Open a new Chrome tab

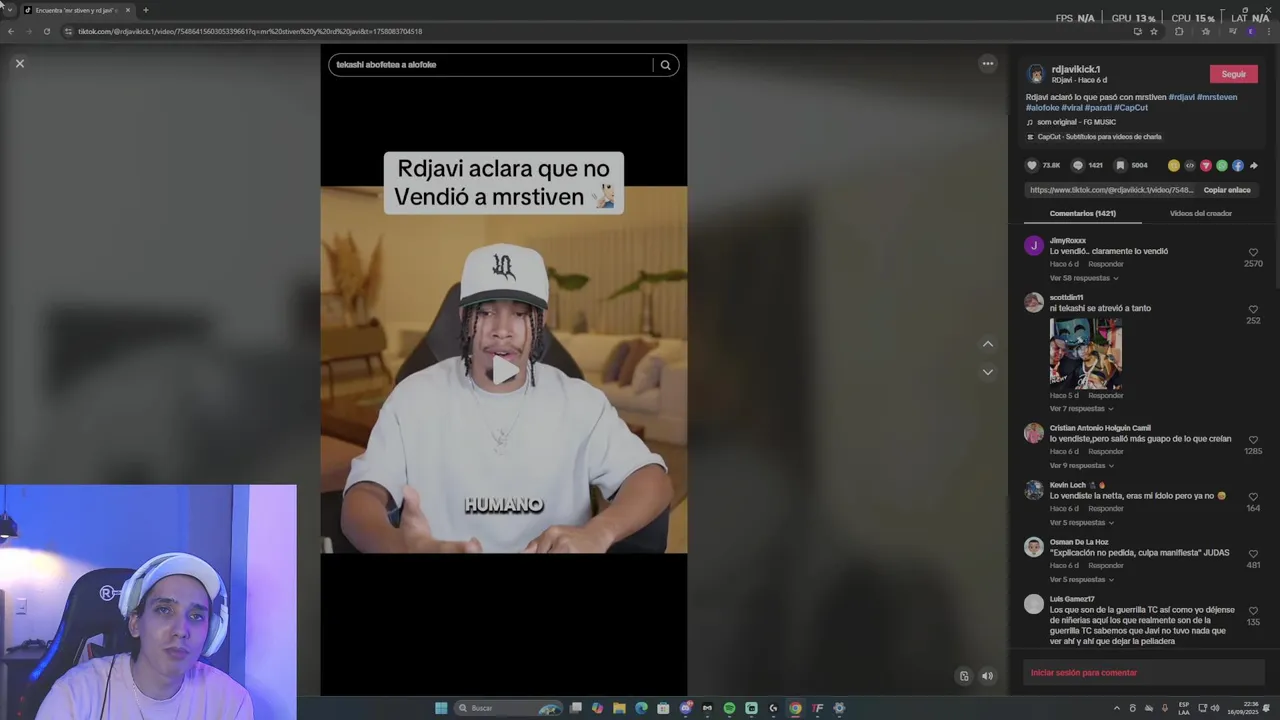pos(145,10)
